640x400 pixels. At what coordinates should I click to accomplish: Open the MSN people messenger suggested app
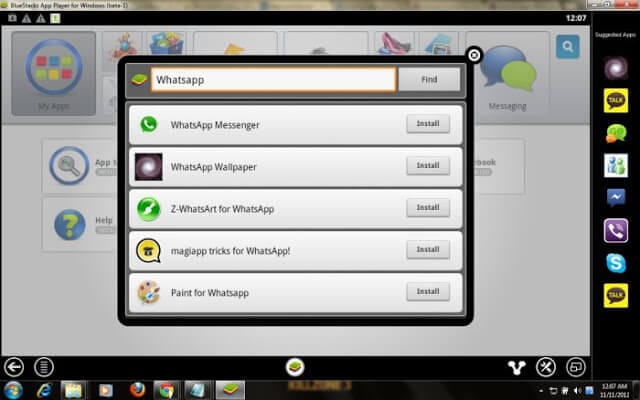(616, 166)
